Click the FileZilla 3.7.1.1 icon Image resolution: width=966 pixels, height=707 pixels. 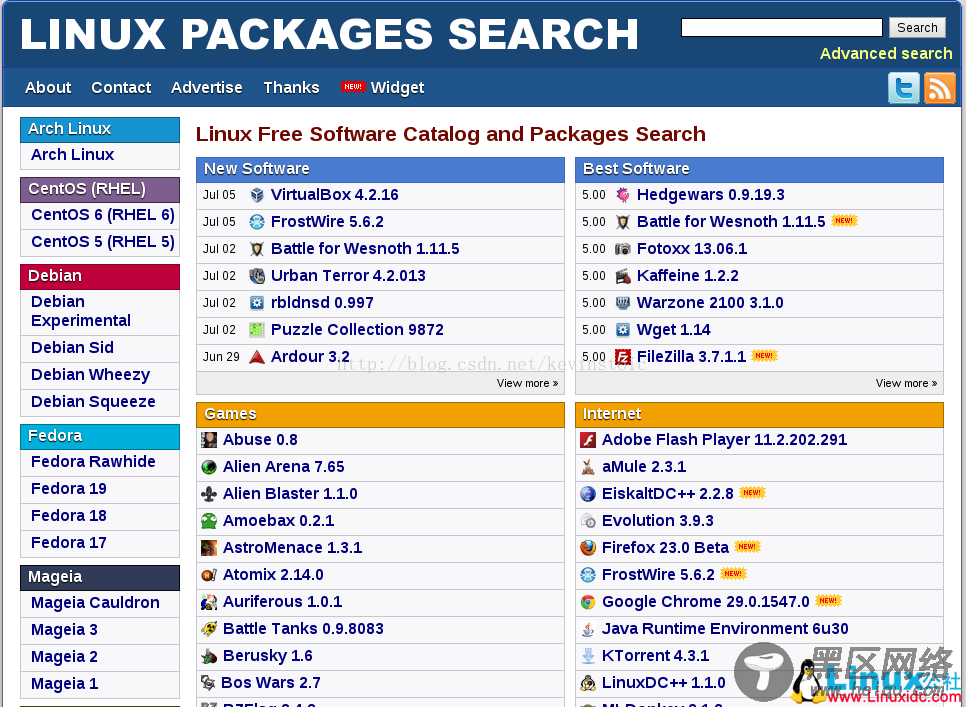(623, 357)
